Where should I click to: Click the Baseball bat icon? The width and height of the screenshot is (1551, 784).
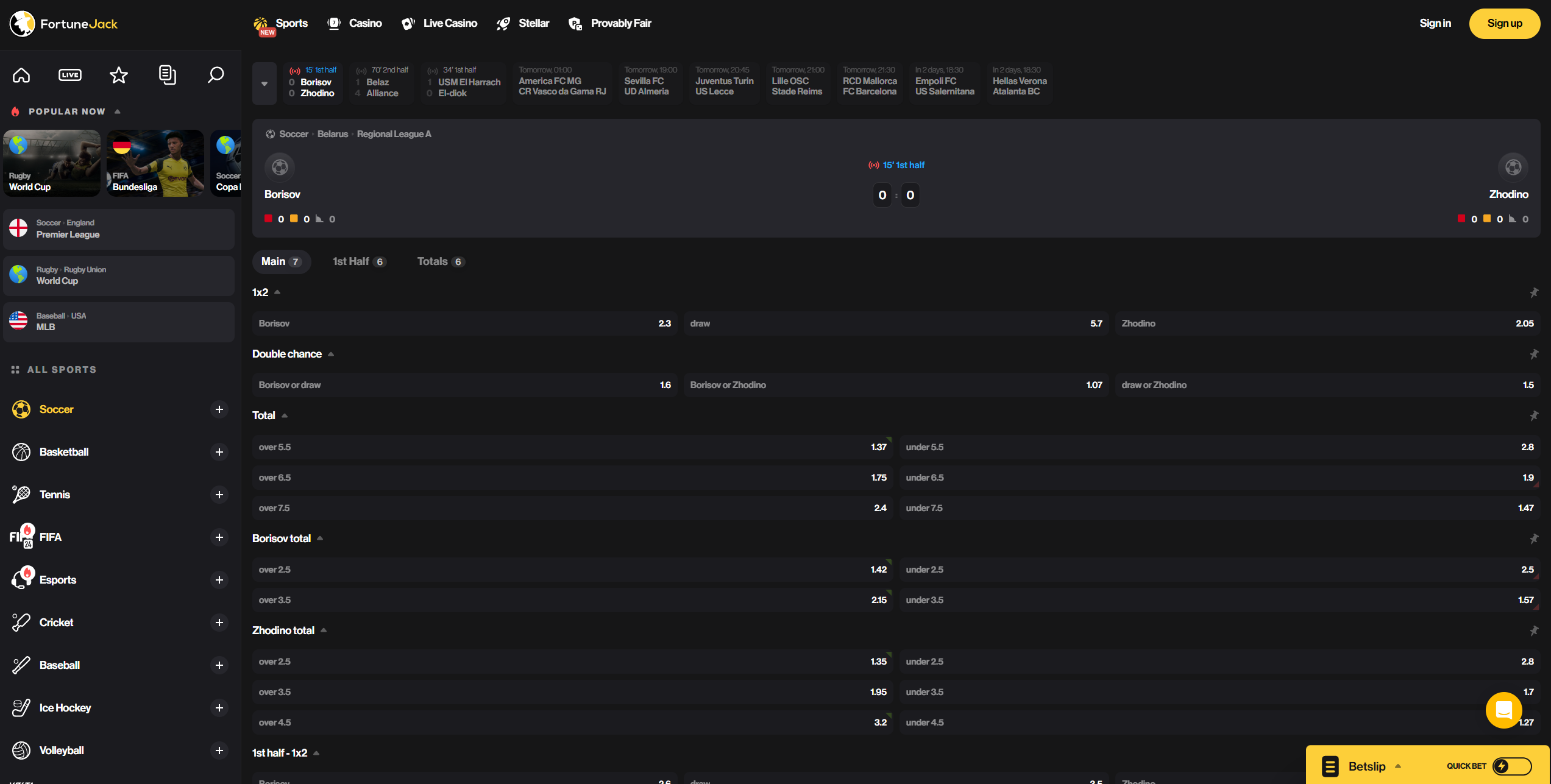tap(21, 665)
